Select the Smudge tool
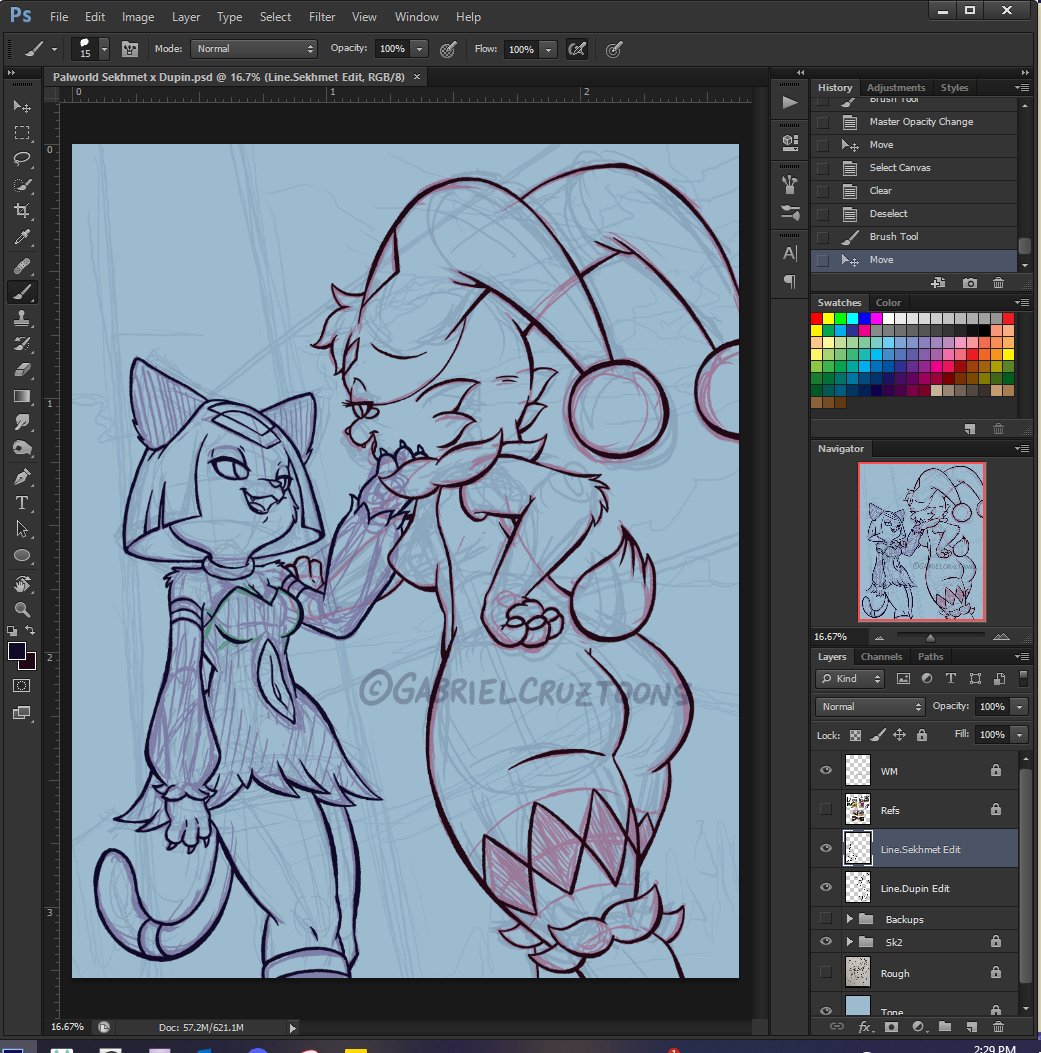Screen dimensions: 1041x1053 point(21,422)
